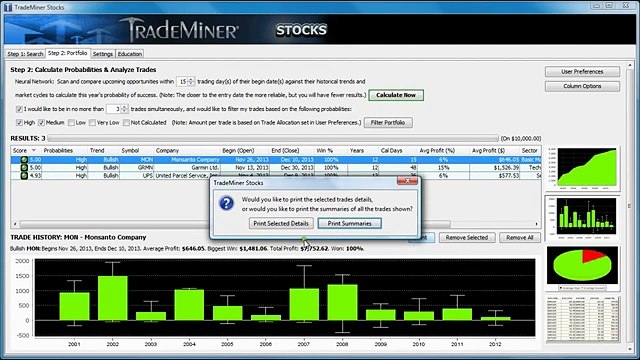Click the 2007 bar in trade history chart
The height and width of the screenshot is (360, 640).
304,304
